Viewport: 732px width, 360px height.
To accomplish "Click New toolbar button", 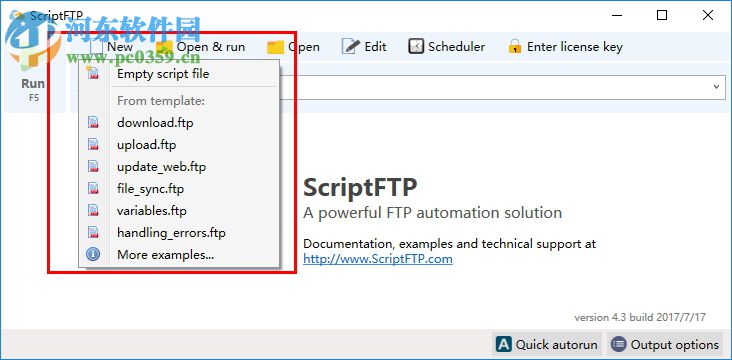I will coord(111,47).
